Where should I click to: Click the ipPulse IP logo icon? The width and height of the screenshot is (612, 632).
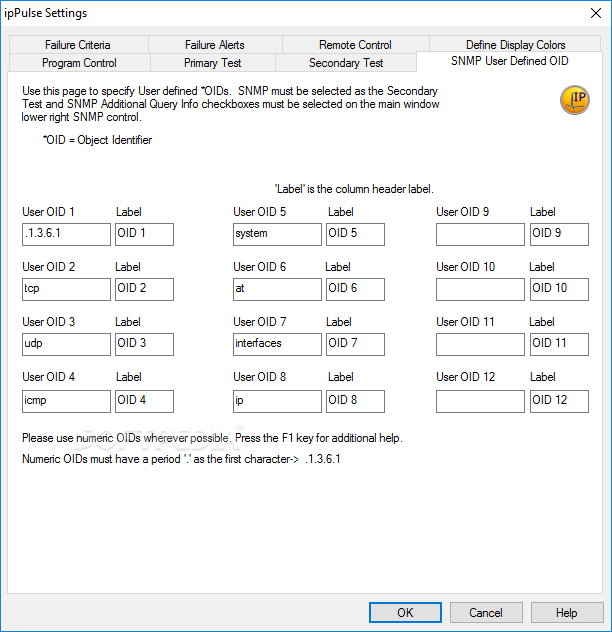coord(575,100)
